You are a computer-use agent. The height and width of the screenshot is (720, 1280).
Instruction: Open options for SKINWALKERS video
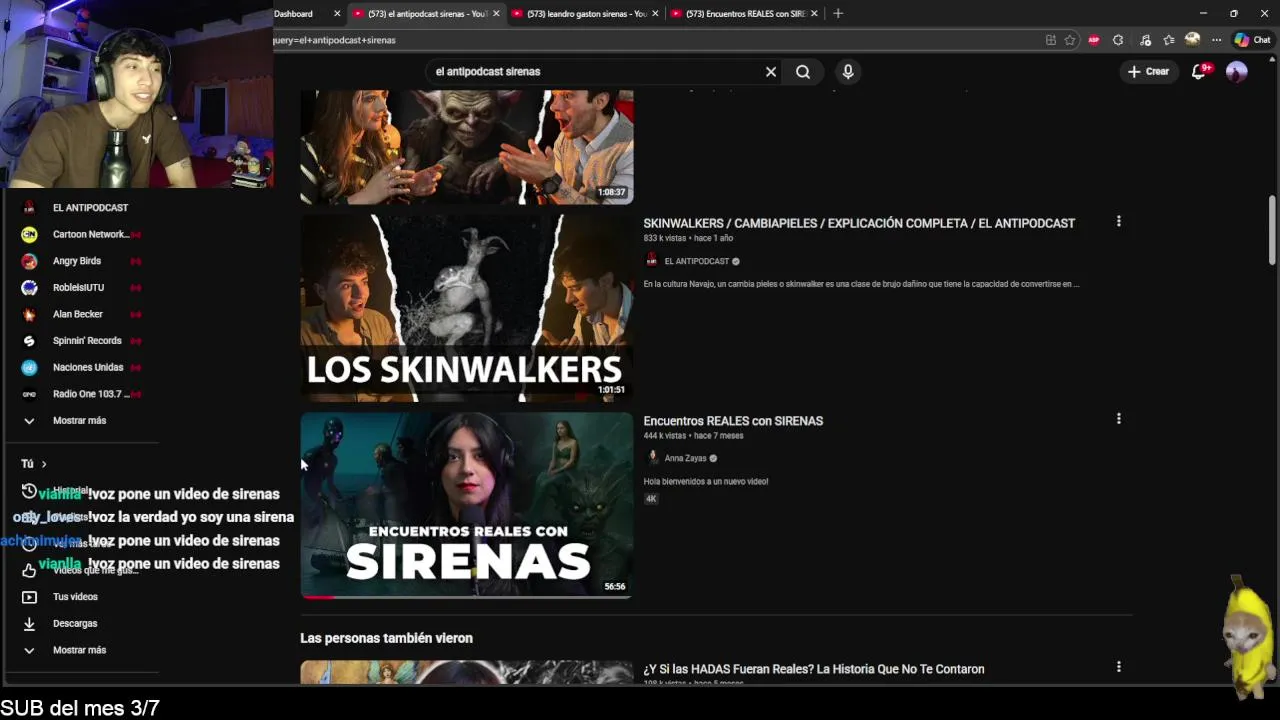[x=1118, y=222]
